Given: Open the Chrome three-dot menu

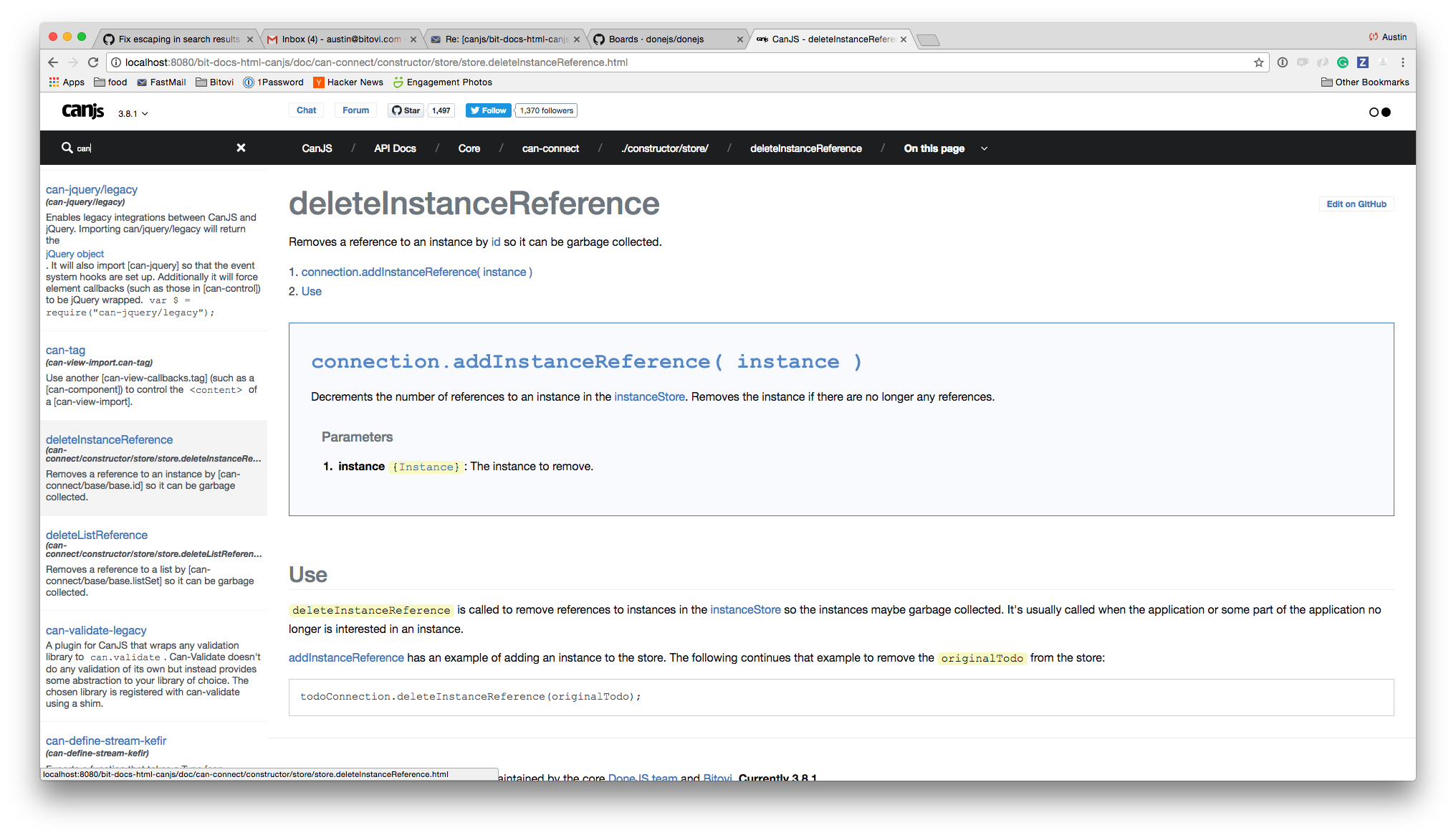Looking at the screenshot, I should pyautogui.click(x=1403, y=62).
